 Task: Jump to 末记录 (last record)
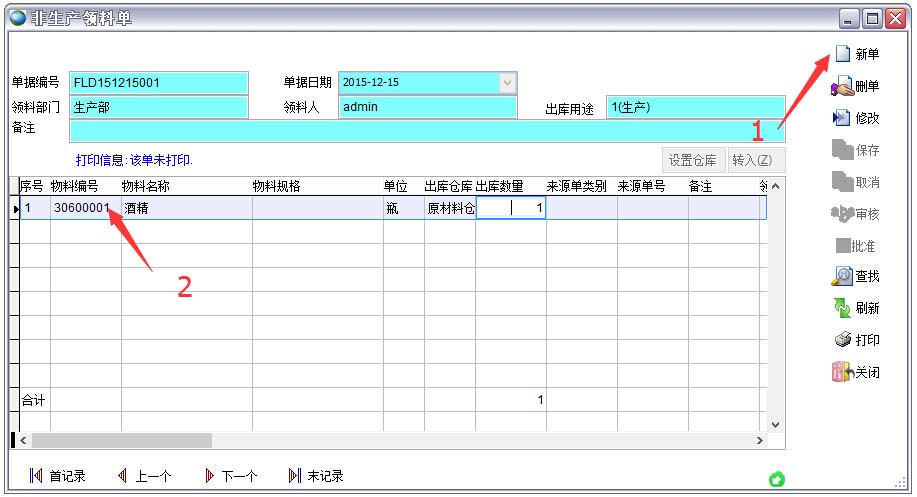point(295,476)
